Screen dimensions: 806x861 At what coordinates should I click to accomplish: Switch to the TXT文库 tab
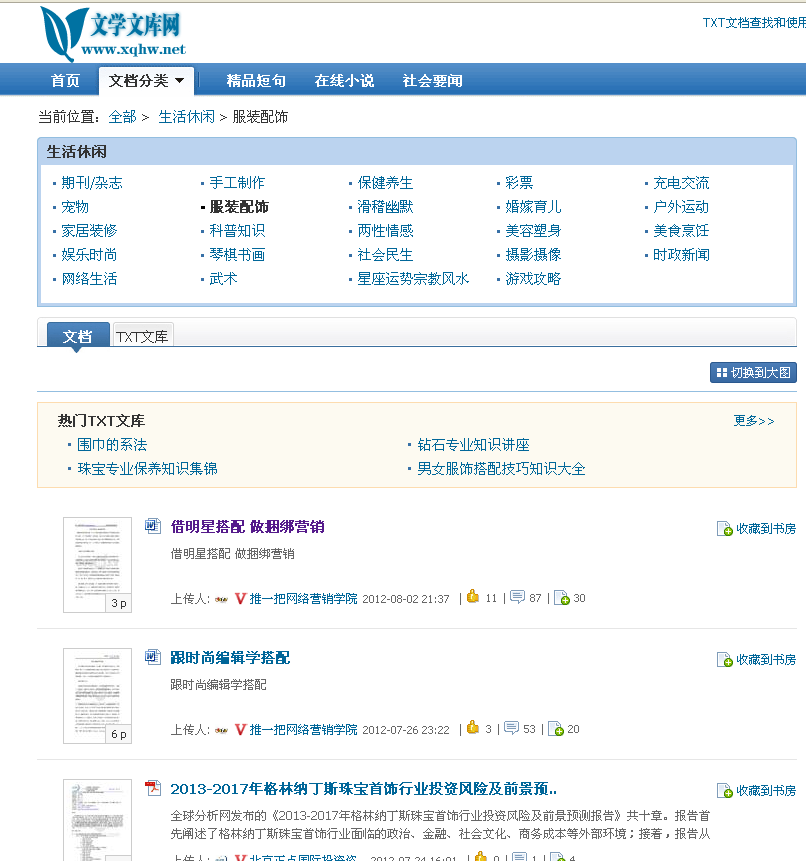coord(142,337)
